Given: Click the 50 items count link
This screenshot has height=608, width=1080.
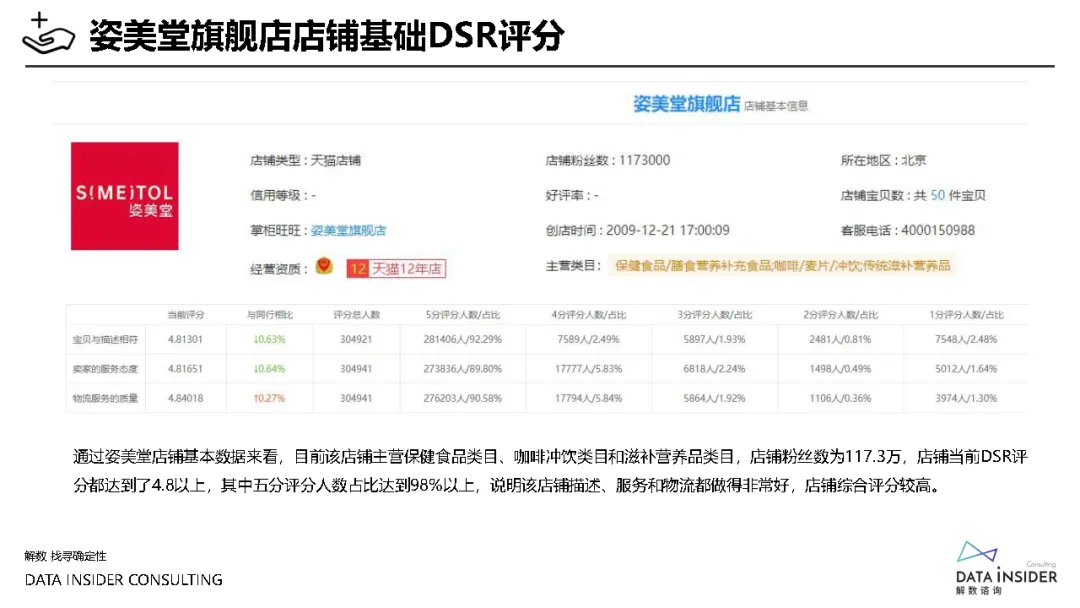Looking at the screenshot, I should pyautogui.click(x=937, y=196).
